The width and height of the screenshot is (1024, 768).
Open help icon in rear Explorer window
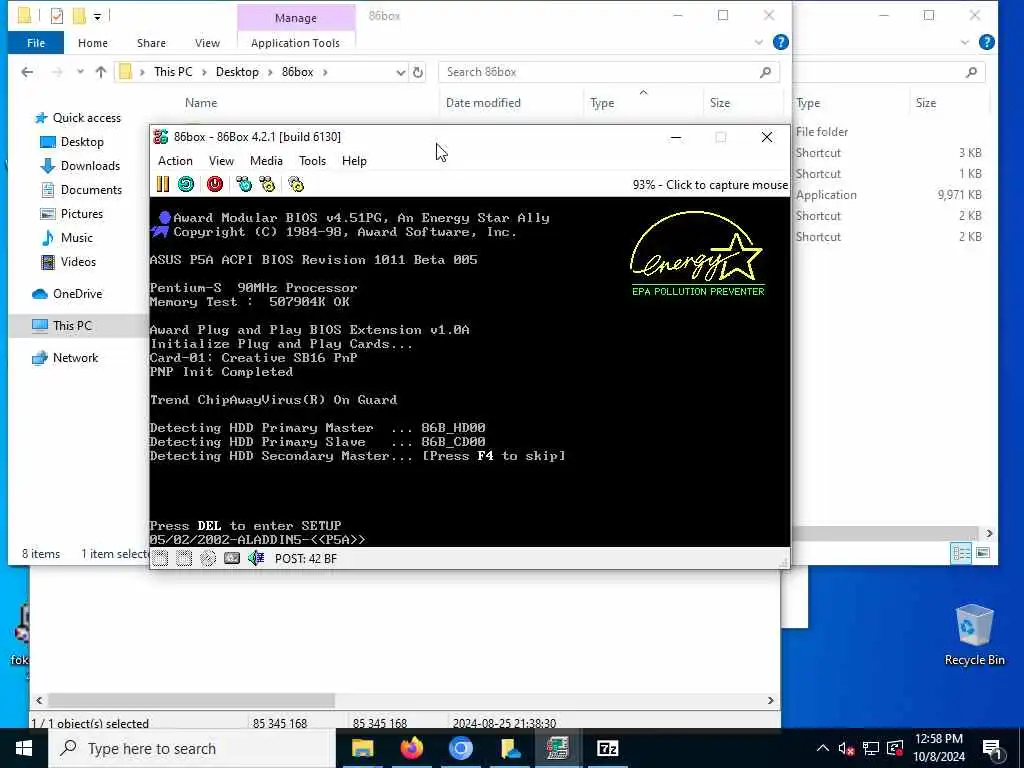(x=987, y=42)
